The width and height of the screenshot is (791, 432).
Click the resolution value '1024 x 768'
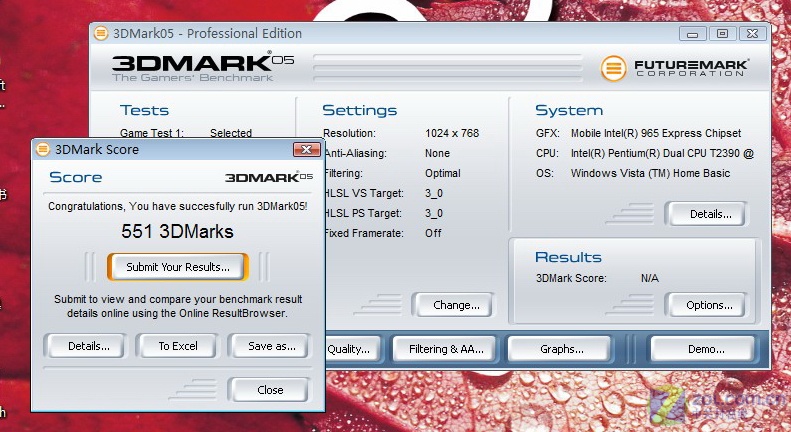(452, 133)
